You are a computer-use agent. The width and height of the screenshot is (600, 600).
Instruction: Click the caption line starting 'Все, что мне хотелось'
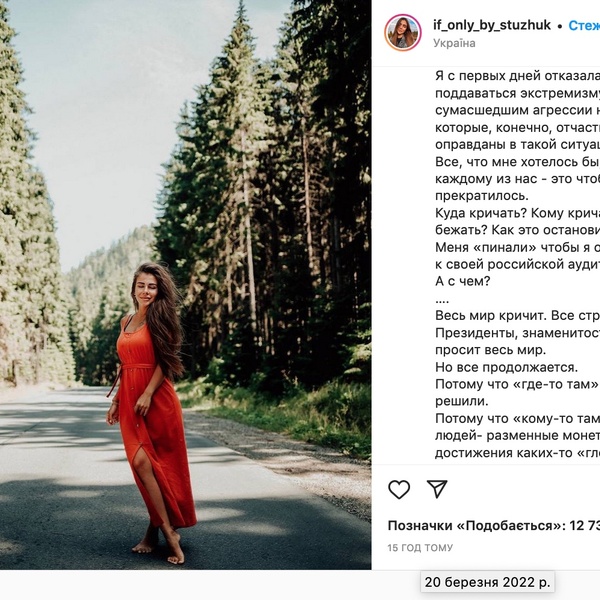[x=517, y=161]
